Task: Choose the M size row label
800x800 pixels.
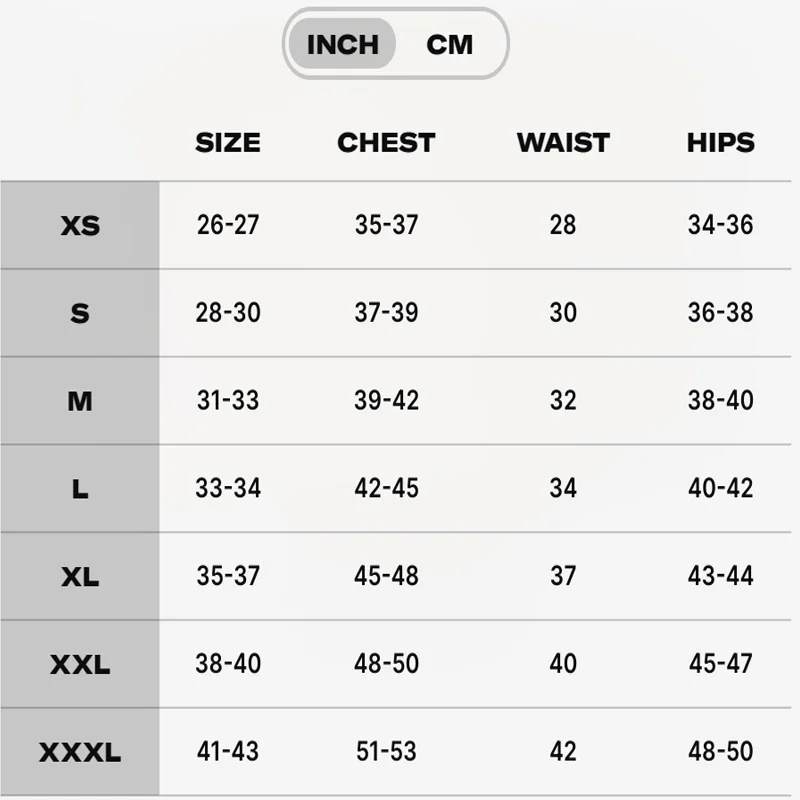Action: [80, 401]
